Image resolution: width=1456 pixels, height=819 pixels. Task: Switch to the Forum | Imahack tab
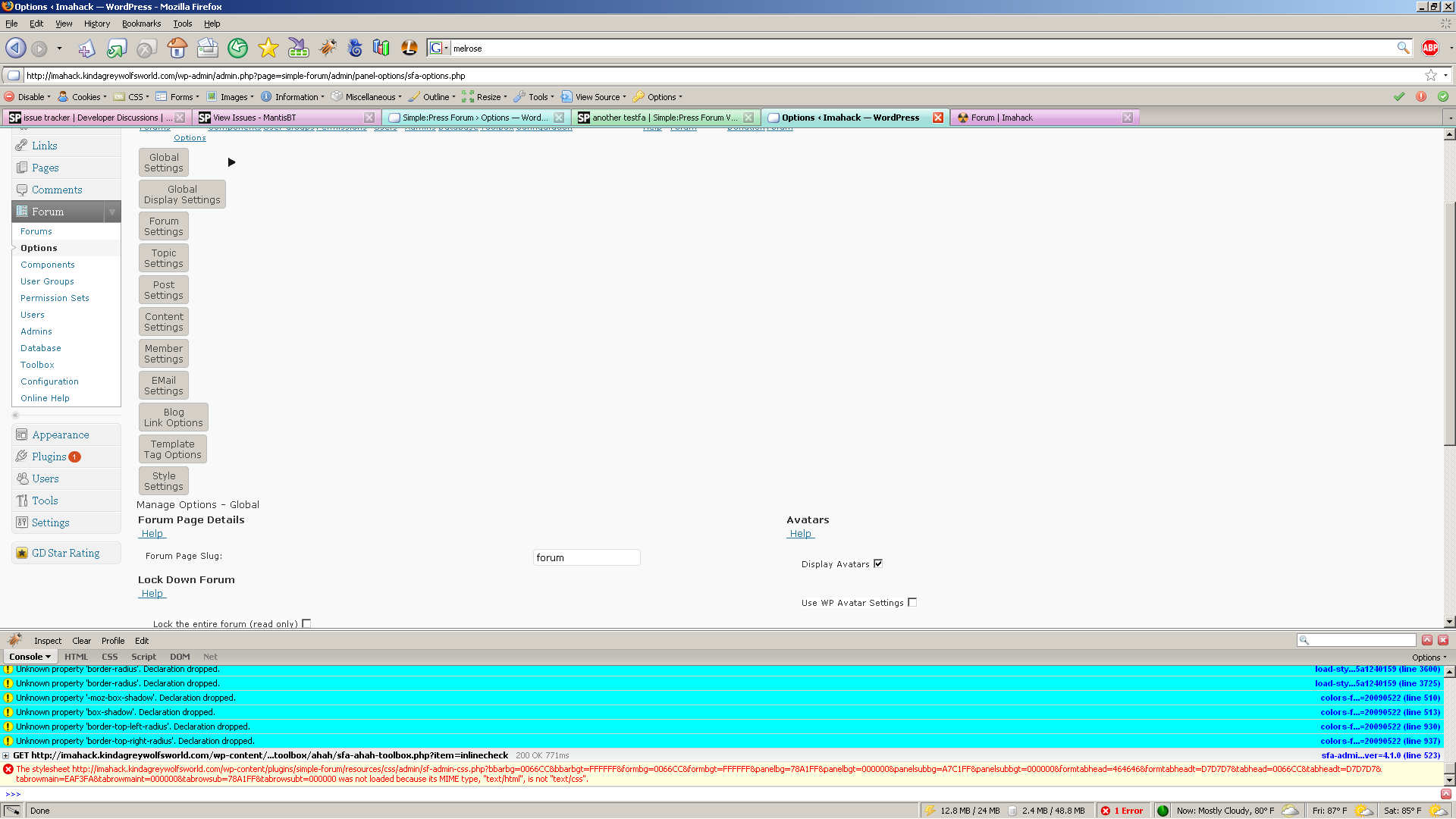click(1045, 118)
